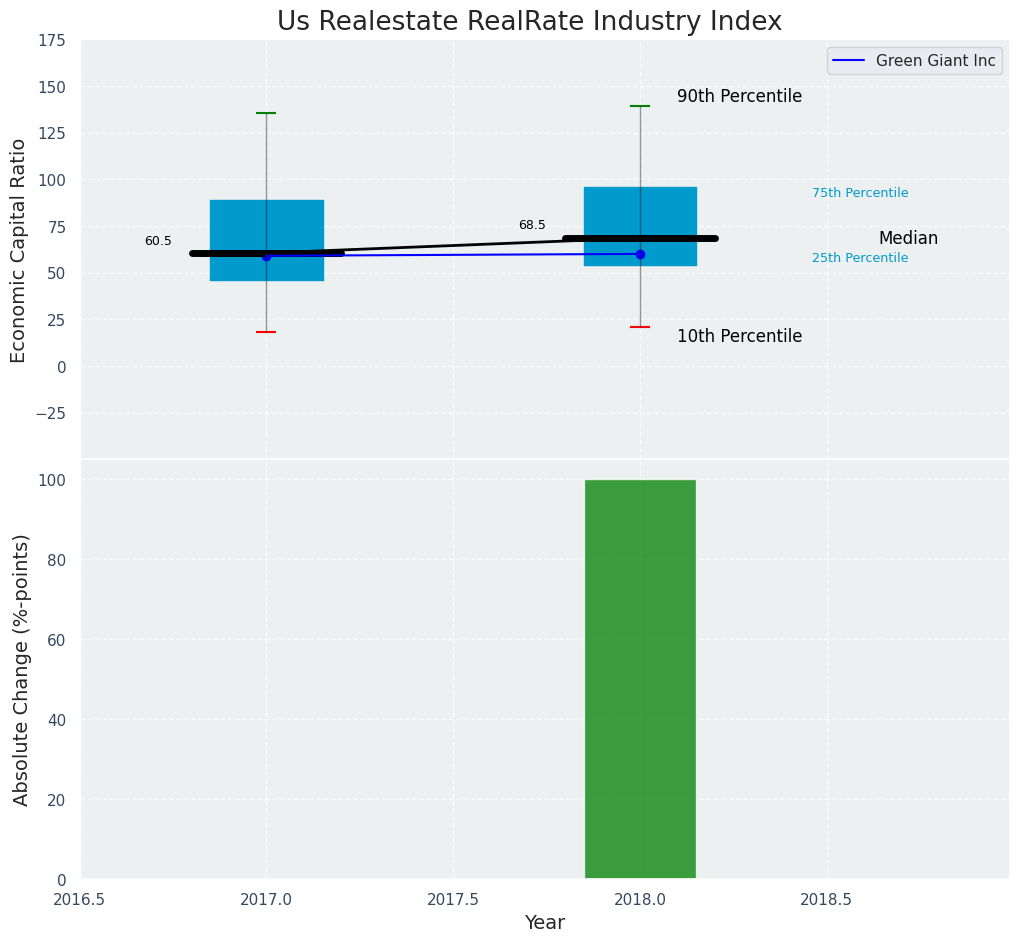Viewport: 1019px width, 942px height.
Task: Click the red lower whisker cap for 2017
Action: tap(266, 332)
